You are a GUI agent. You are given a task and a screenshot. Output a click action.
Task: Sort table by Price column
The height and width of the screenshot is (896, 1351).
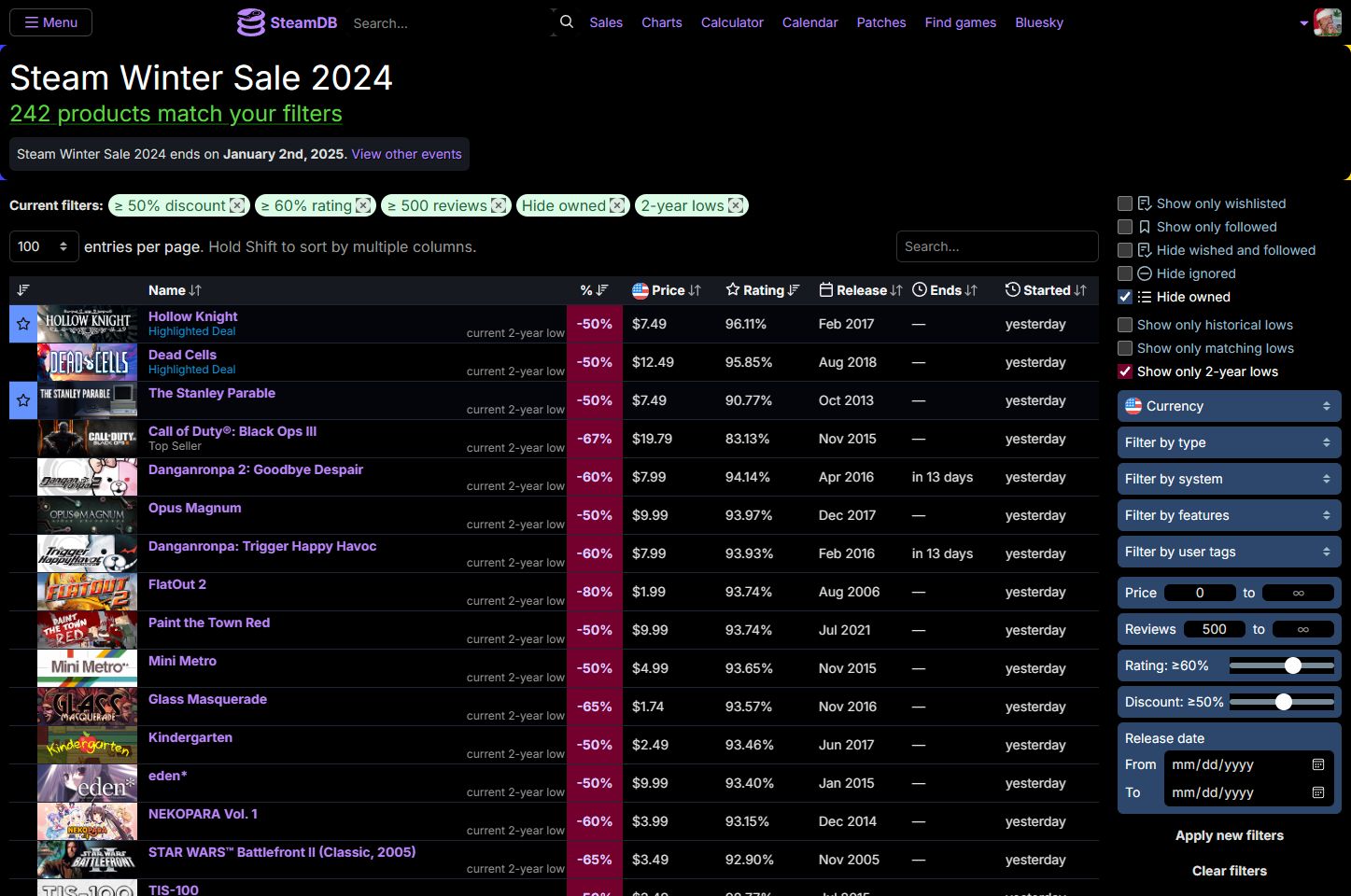[x=667, y=290]
